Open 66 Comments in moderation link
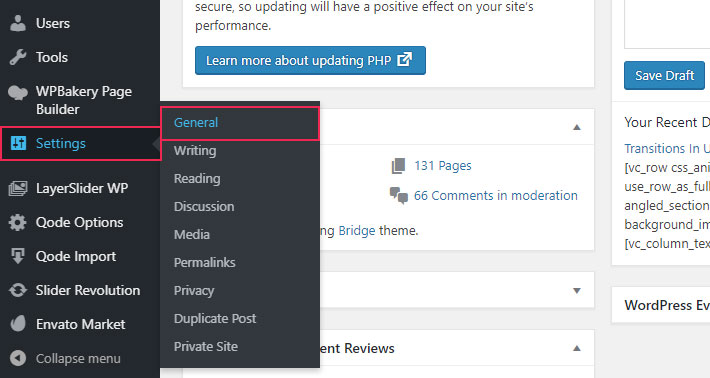Viewport: 710px width, 378px height. (x=496, y=196)
